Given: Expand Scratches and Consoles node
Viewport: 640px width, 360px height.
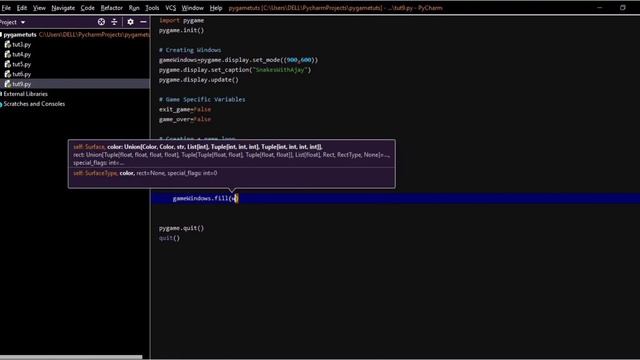Looking at the screenshot, I should (x=34, y=104).
